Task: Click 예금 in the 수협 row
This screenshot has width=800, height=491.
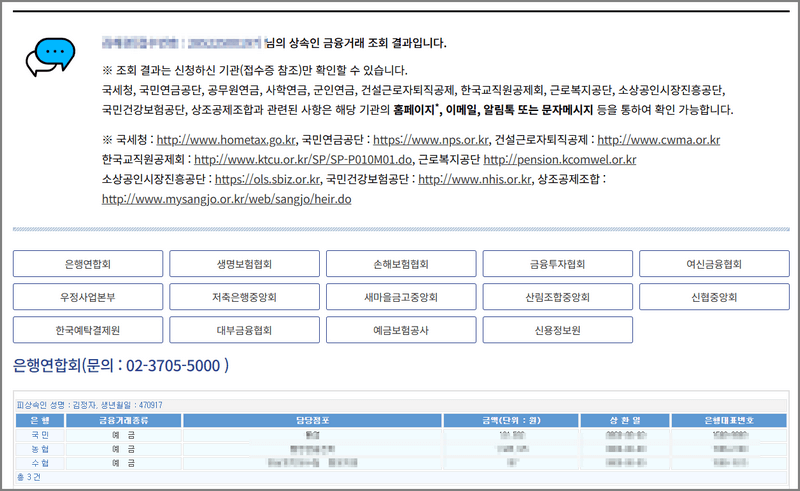Action: click(123, 463)
